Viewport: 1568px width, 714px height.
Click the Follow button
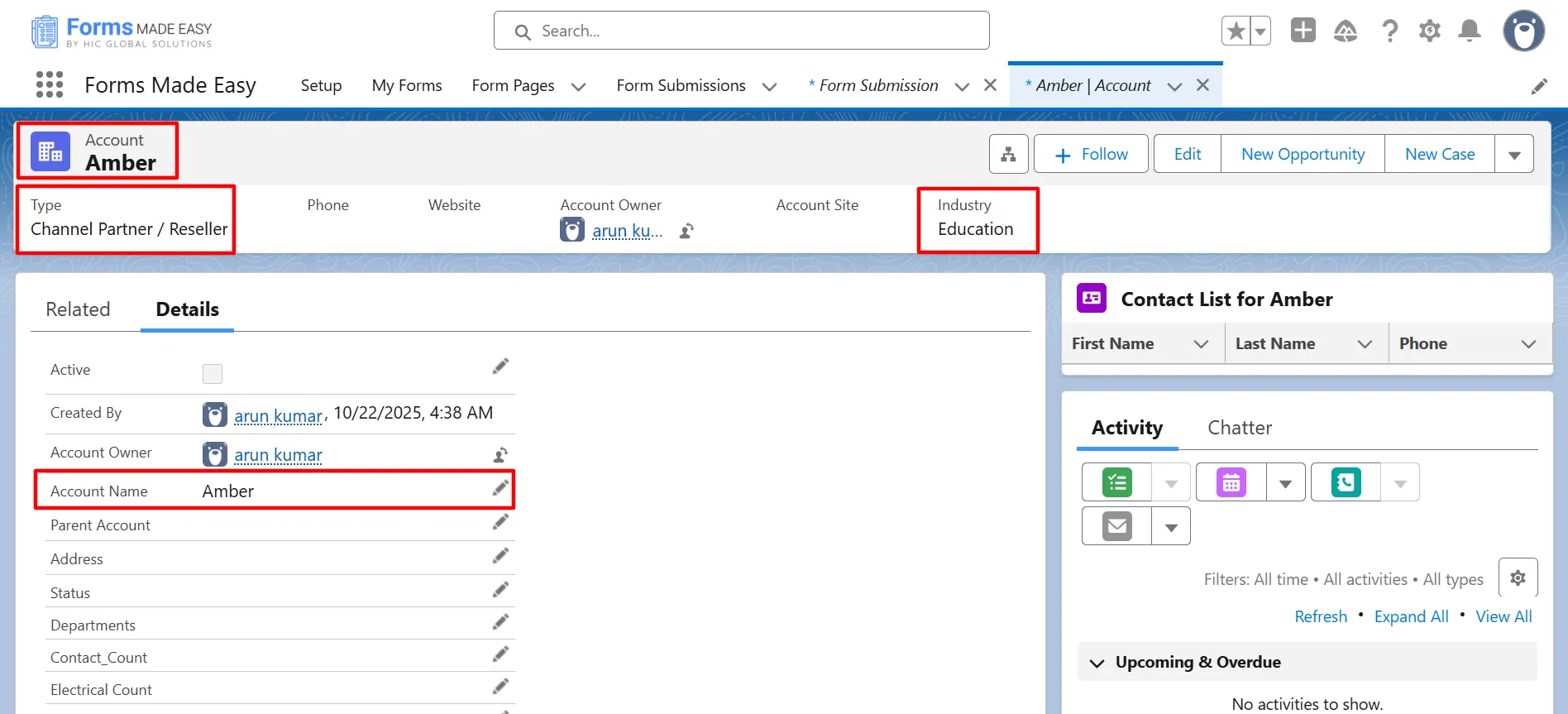pyautogui.click(x=1091, y=155)
